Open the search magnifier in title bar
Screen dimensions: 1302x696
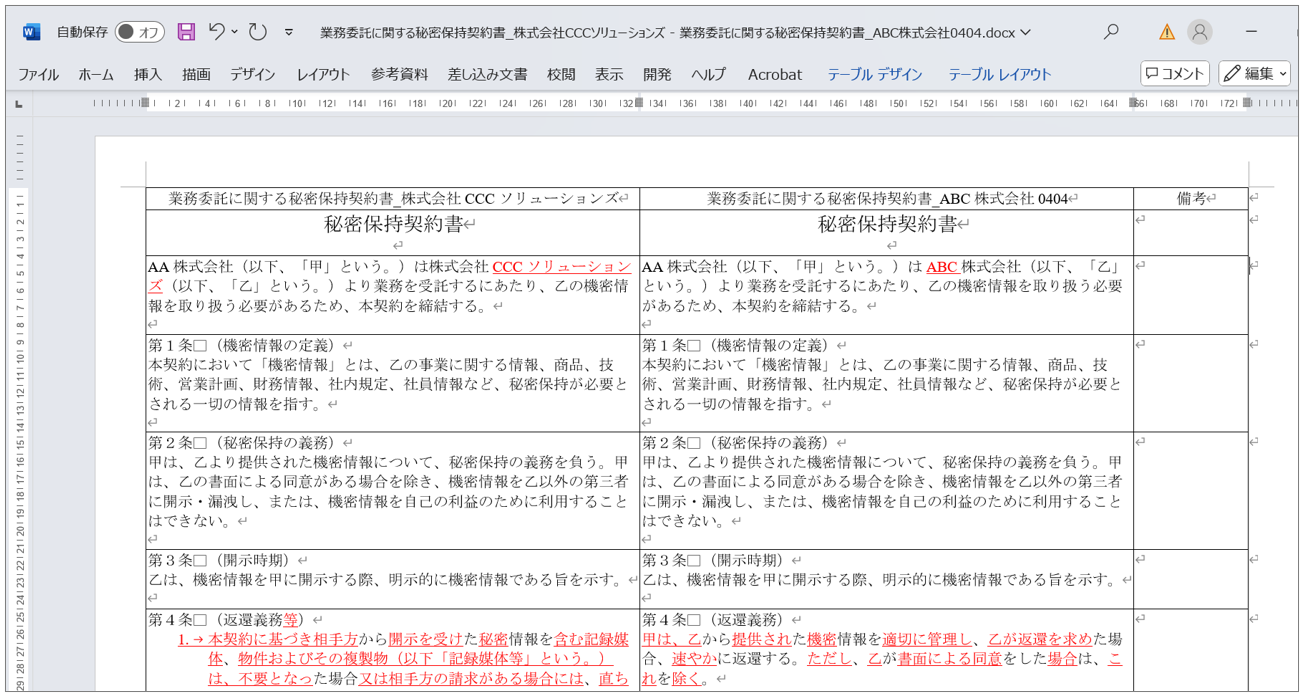[1111, 32]
